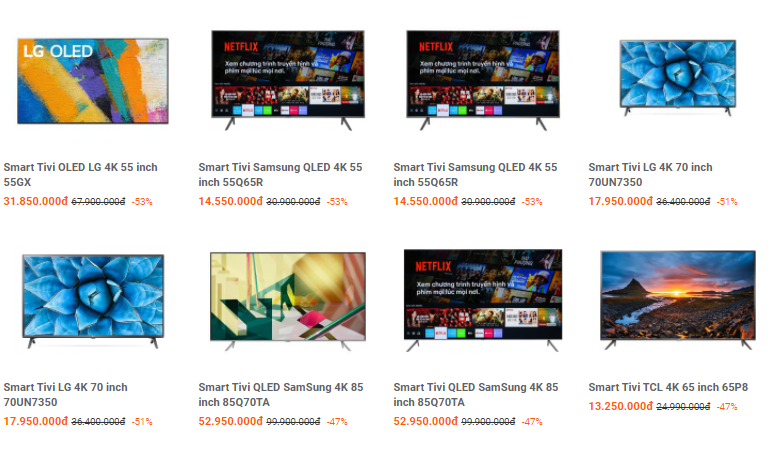
Task: Click the bottom-row crossed-out 36.400.000đ price
Action: (98, 422)
